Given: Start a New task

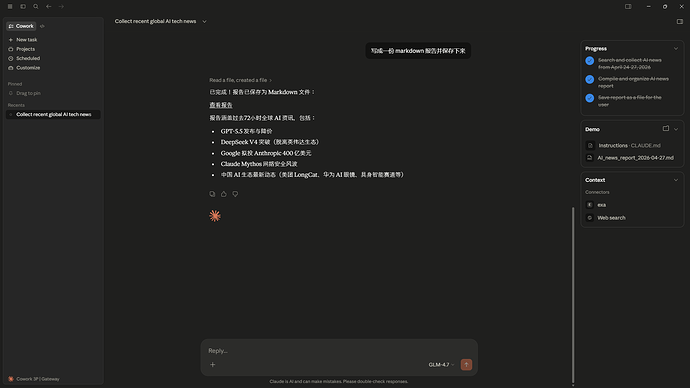Looking at the screenshot, I should (x=53, y=40).
